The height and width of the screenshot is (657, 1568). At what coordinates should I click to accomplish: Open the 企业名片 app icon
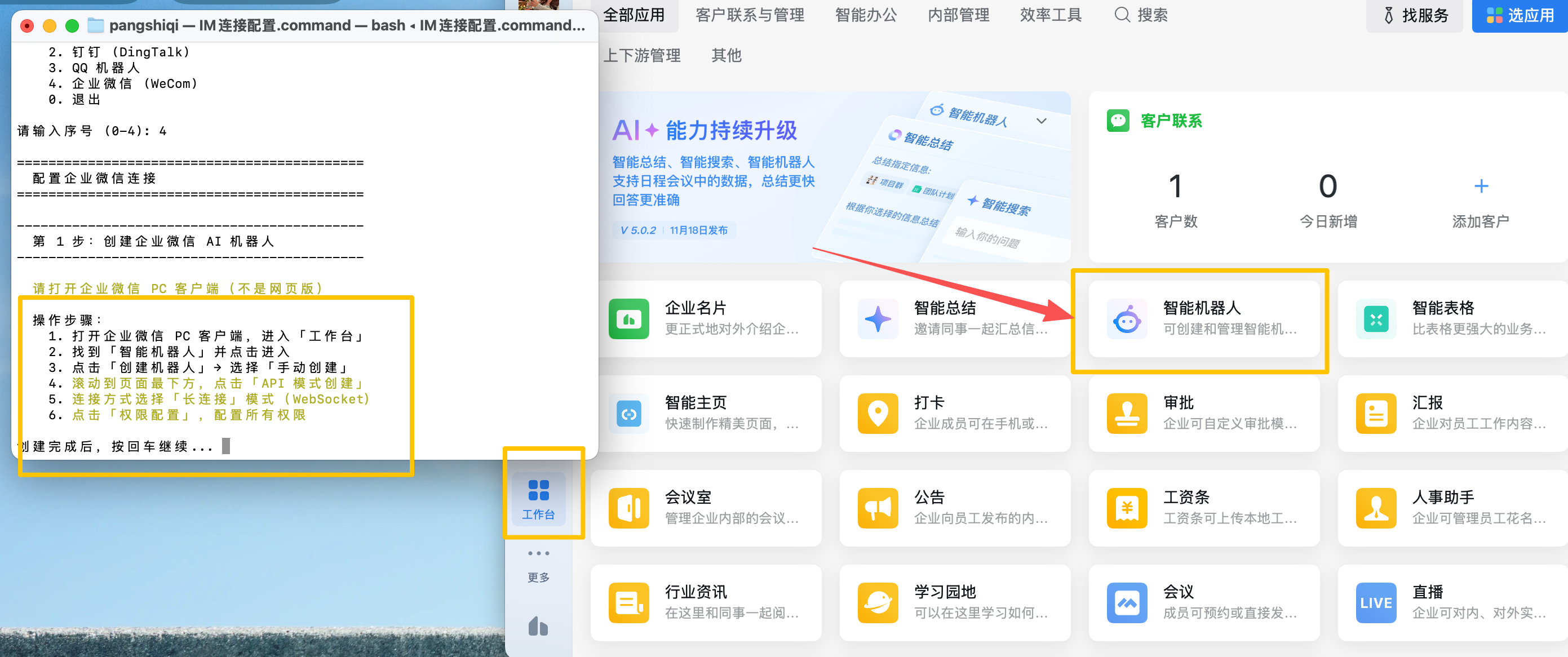click(x=628, y=319)
